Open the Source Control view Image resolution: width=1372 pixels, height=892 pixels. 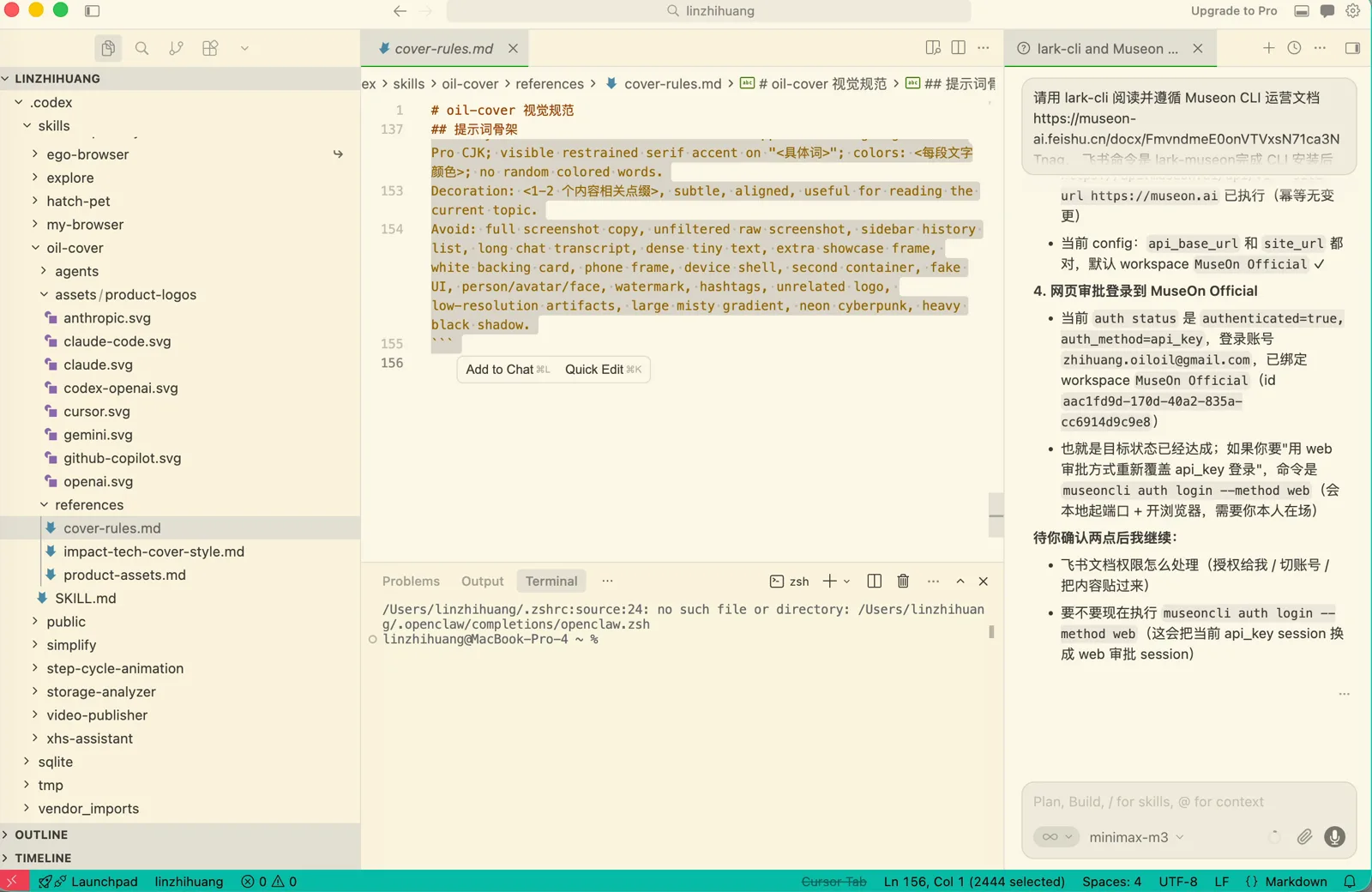(176, 48)
